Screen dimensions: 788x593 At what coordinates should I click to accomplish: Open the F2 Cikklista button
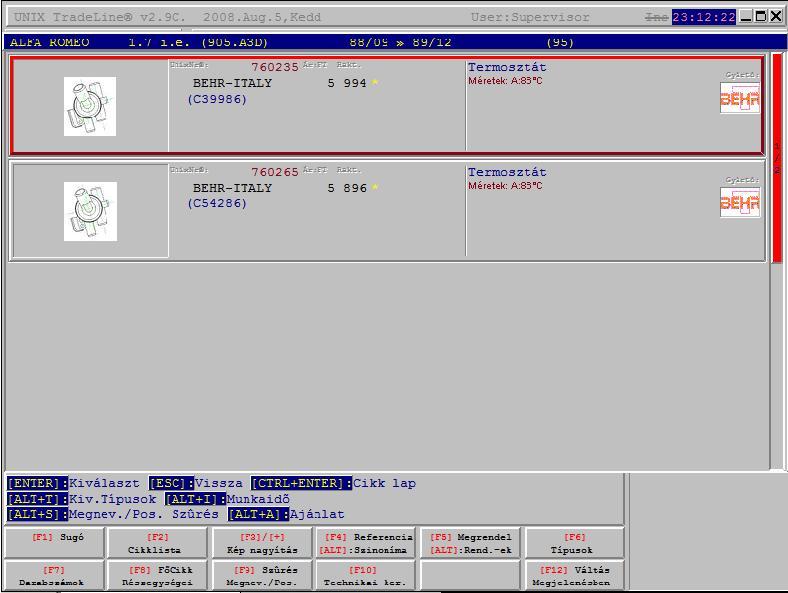click(159, 543)
